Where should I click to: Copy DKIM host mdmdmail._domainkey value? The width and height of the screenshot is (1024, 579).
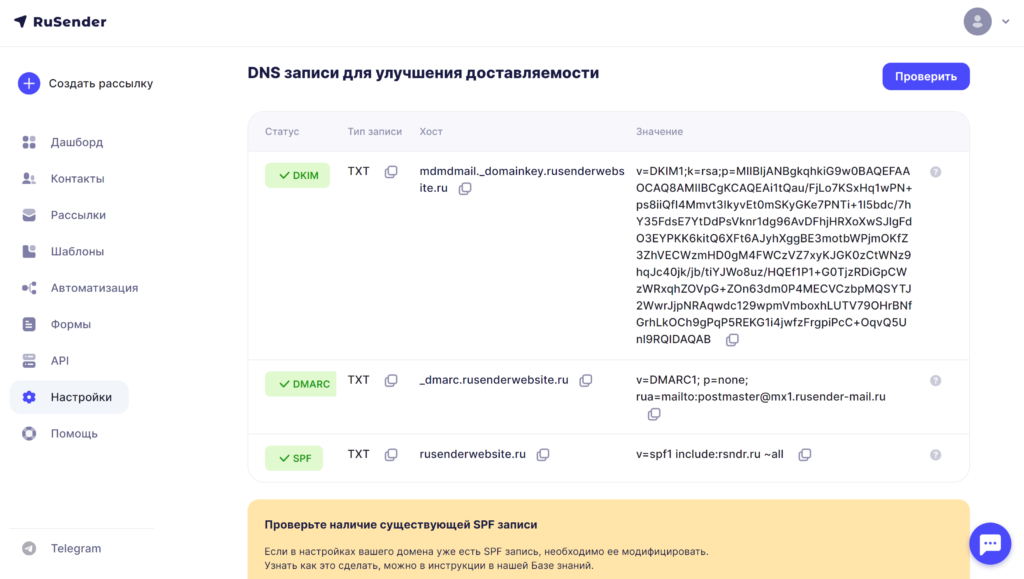(x=464, y=189)
